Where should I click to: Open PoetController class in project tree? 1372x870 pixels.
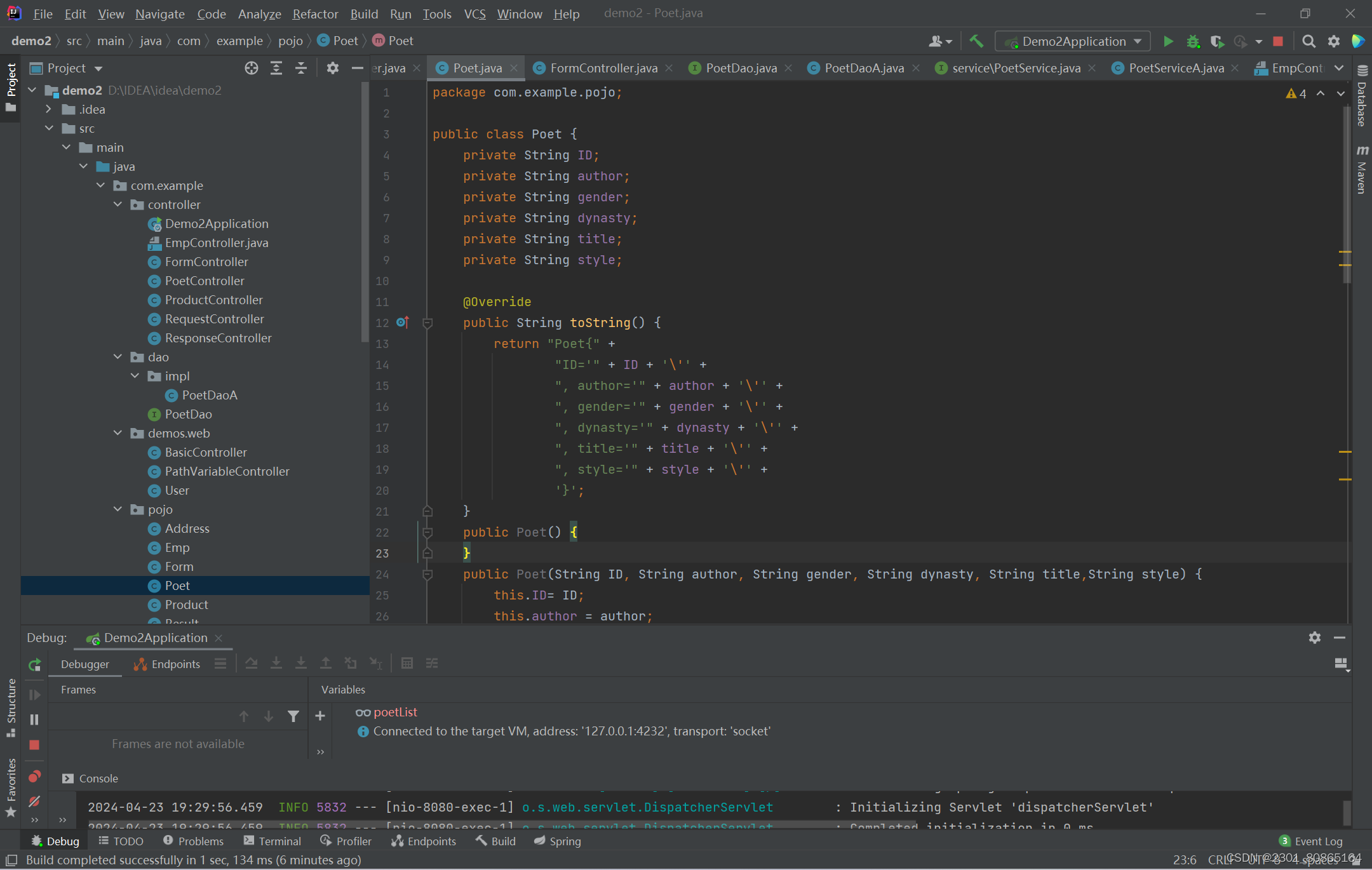(205, 281)
